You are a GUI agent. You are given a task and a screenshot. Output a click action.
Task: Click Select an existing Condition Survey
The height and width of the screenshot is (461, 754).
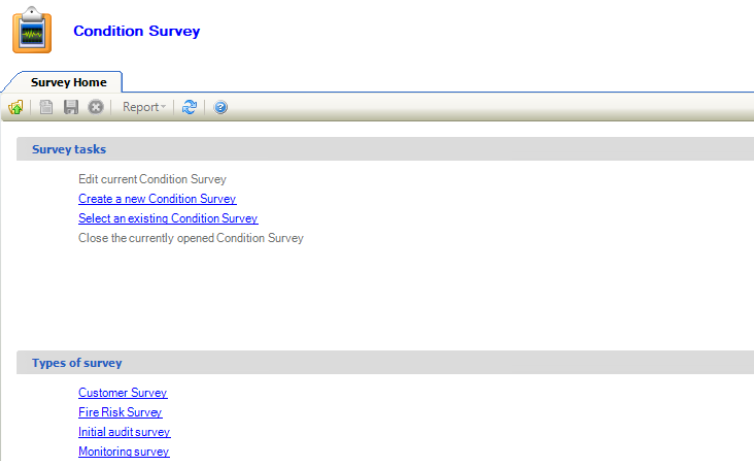point(168,218)
